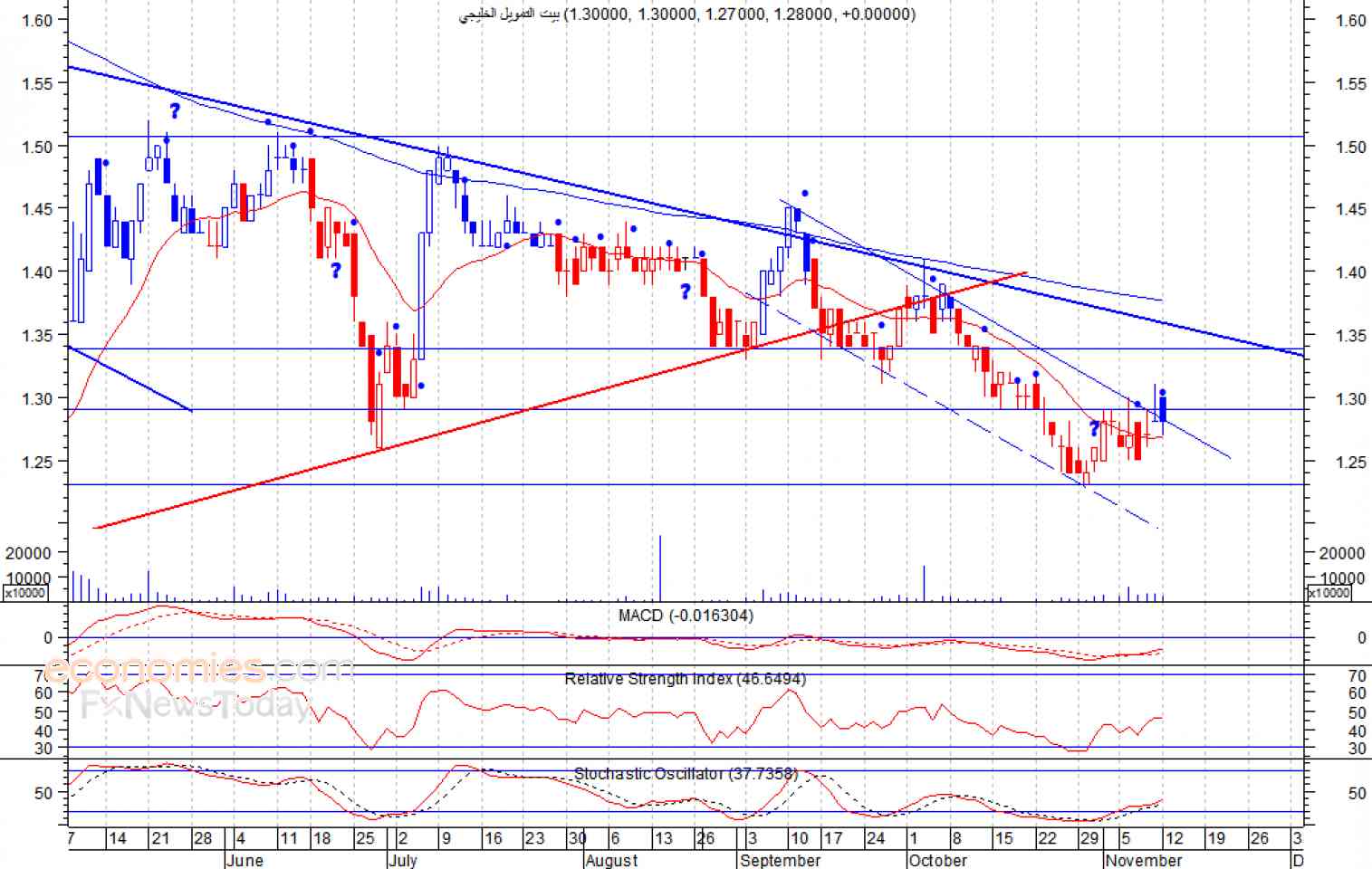Image resolution: width=1372 pixels, height=869 pixels.
Task: Click the 1.60 price label on left axis
Action: point(37,20)
